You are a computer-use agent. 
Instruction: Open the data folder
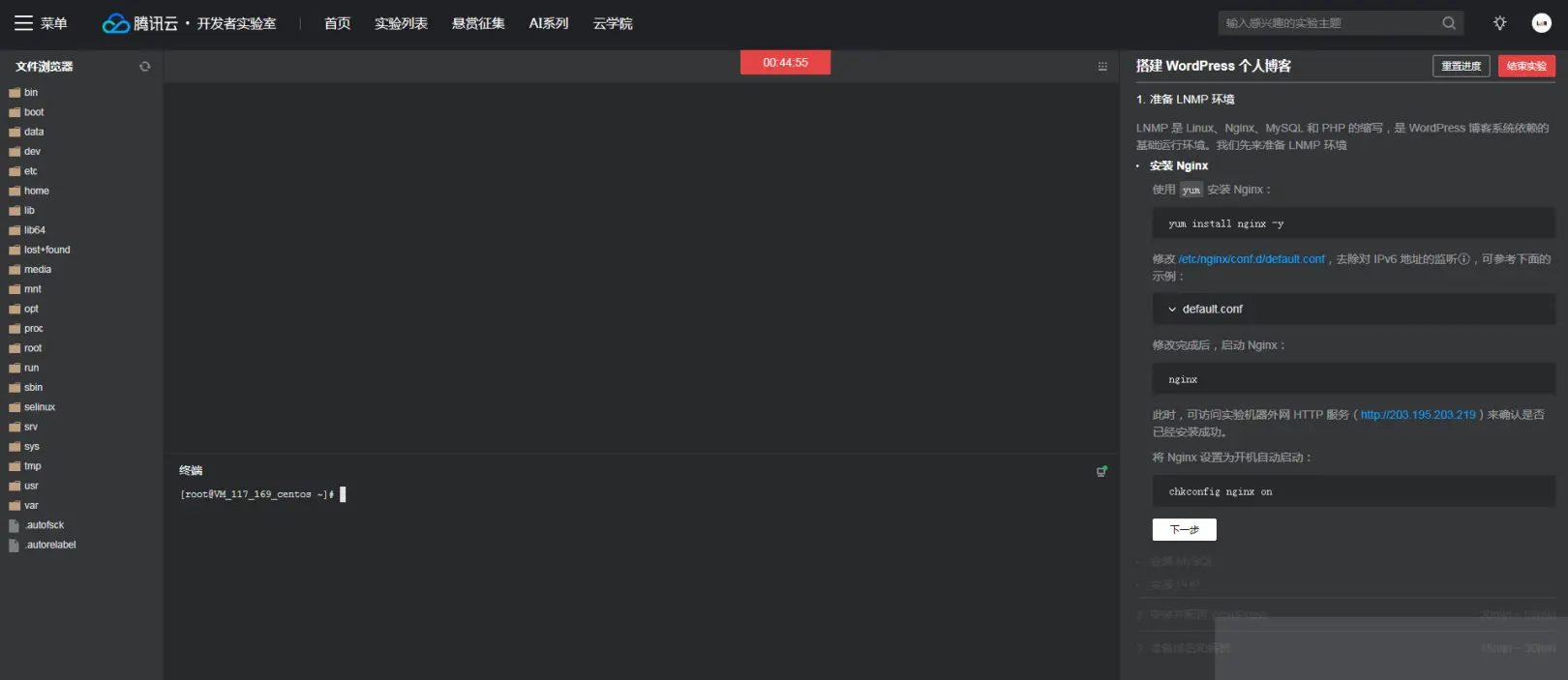coord(26,132)
